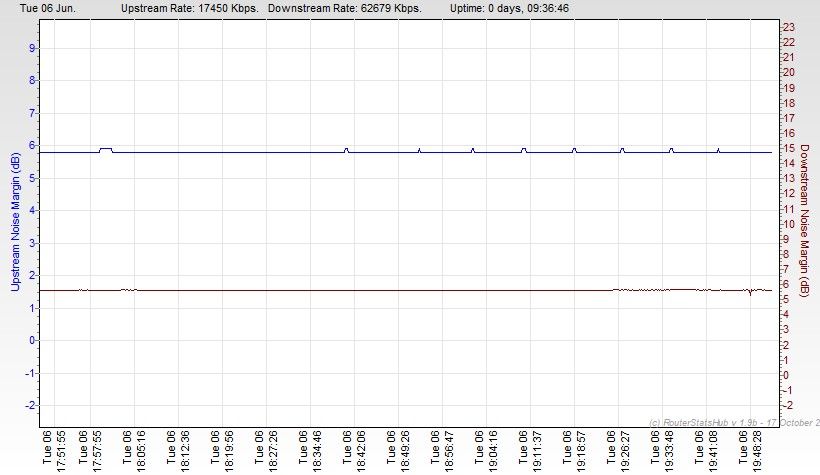Click the 'Upstream Noise Margin (dB)' axis label
Screen dimensions: 820x475
click(15, 222)
